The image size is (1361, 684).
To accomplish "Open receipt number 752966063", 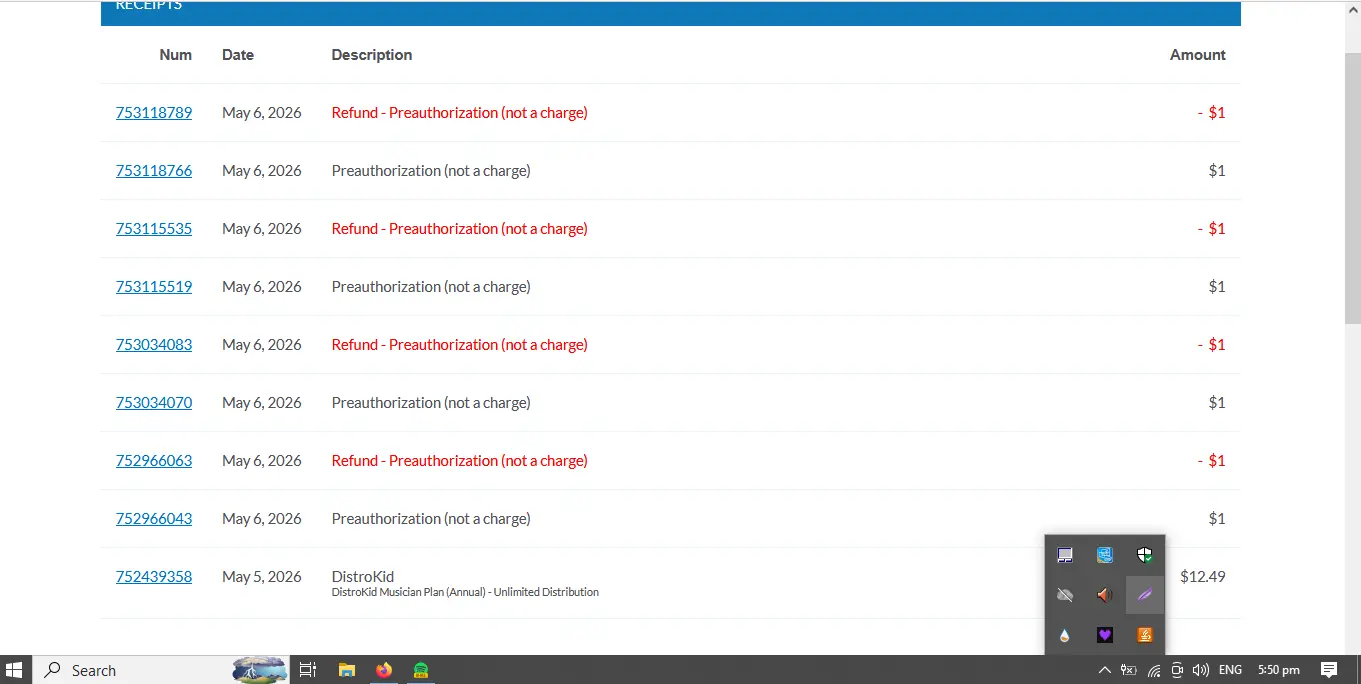I will pos(154,461).
